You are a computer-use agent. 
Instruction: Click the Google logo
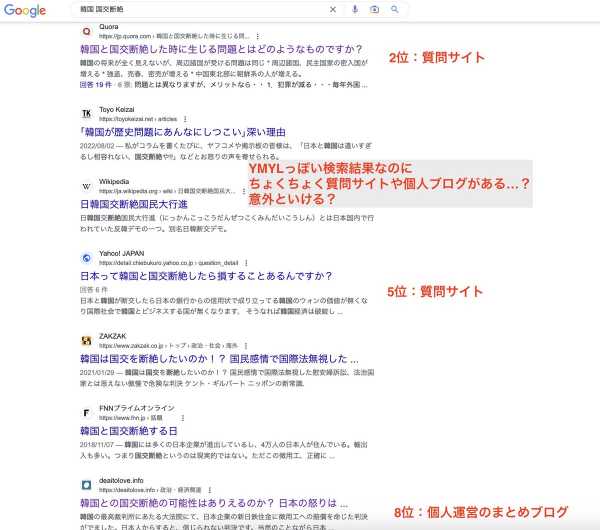tap(25, 10)
